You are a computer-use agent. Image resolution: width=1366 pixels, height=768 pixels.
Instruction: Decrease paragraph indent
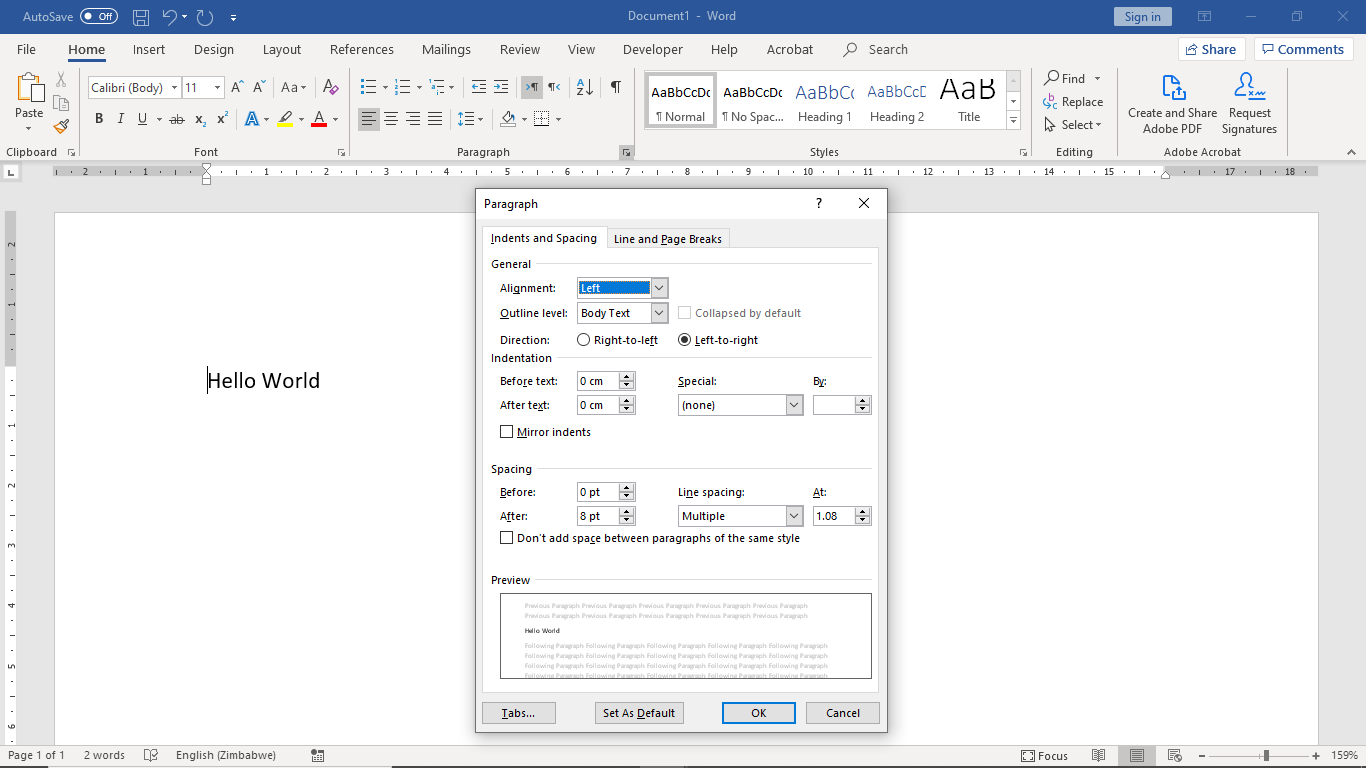479,88
